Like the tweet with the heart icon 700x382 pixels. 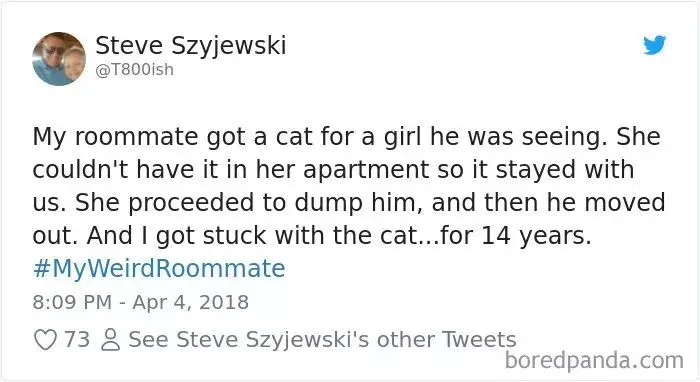coord(46,340)
